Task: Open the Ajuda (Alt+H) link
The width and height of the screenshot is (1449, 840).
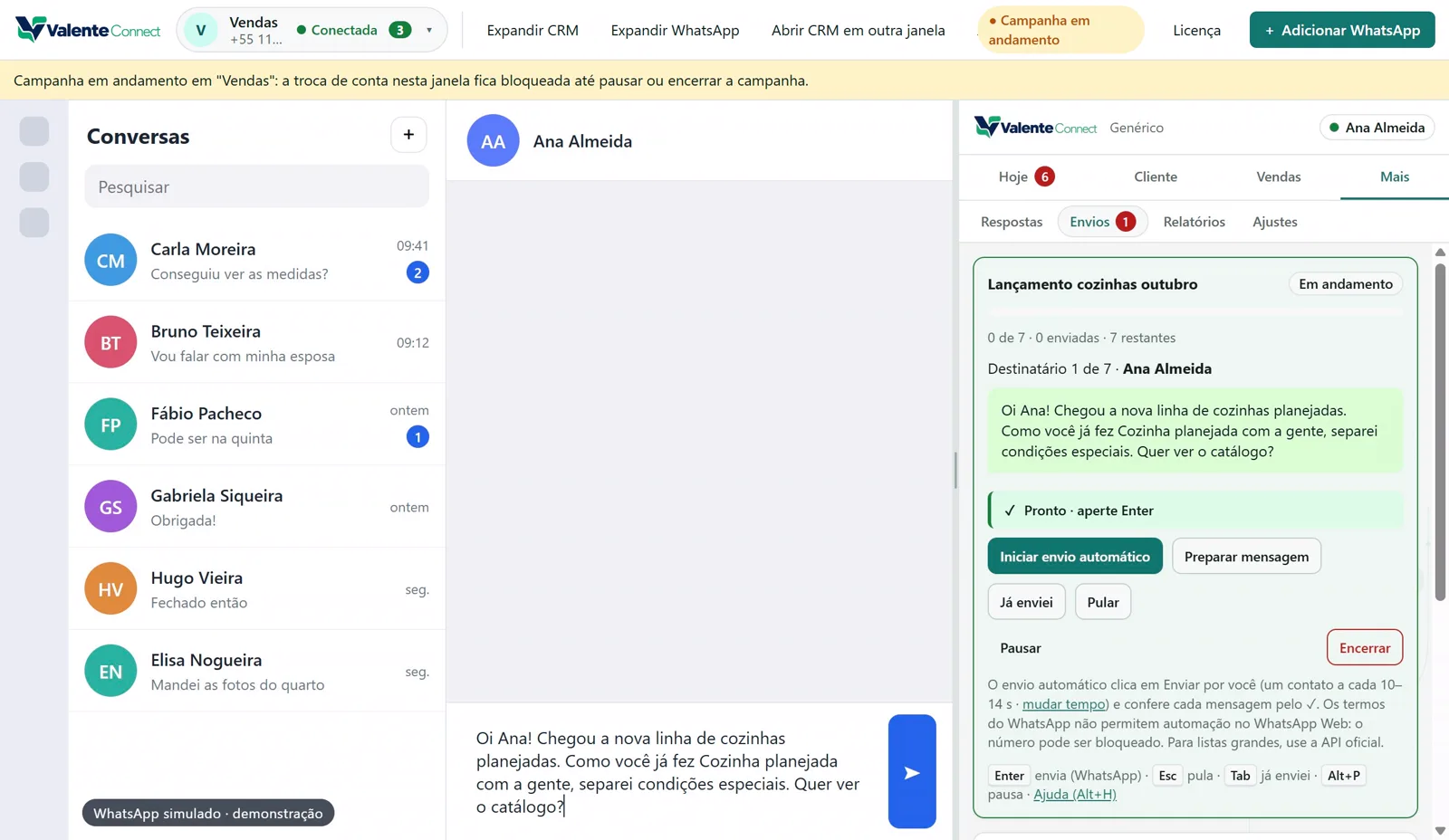Action: [1075, 795]
